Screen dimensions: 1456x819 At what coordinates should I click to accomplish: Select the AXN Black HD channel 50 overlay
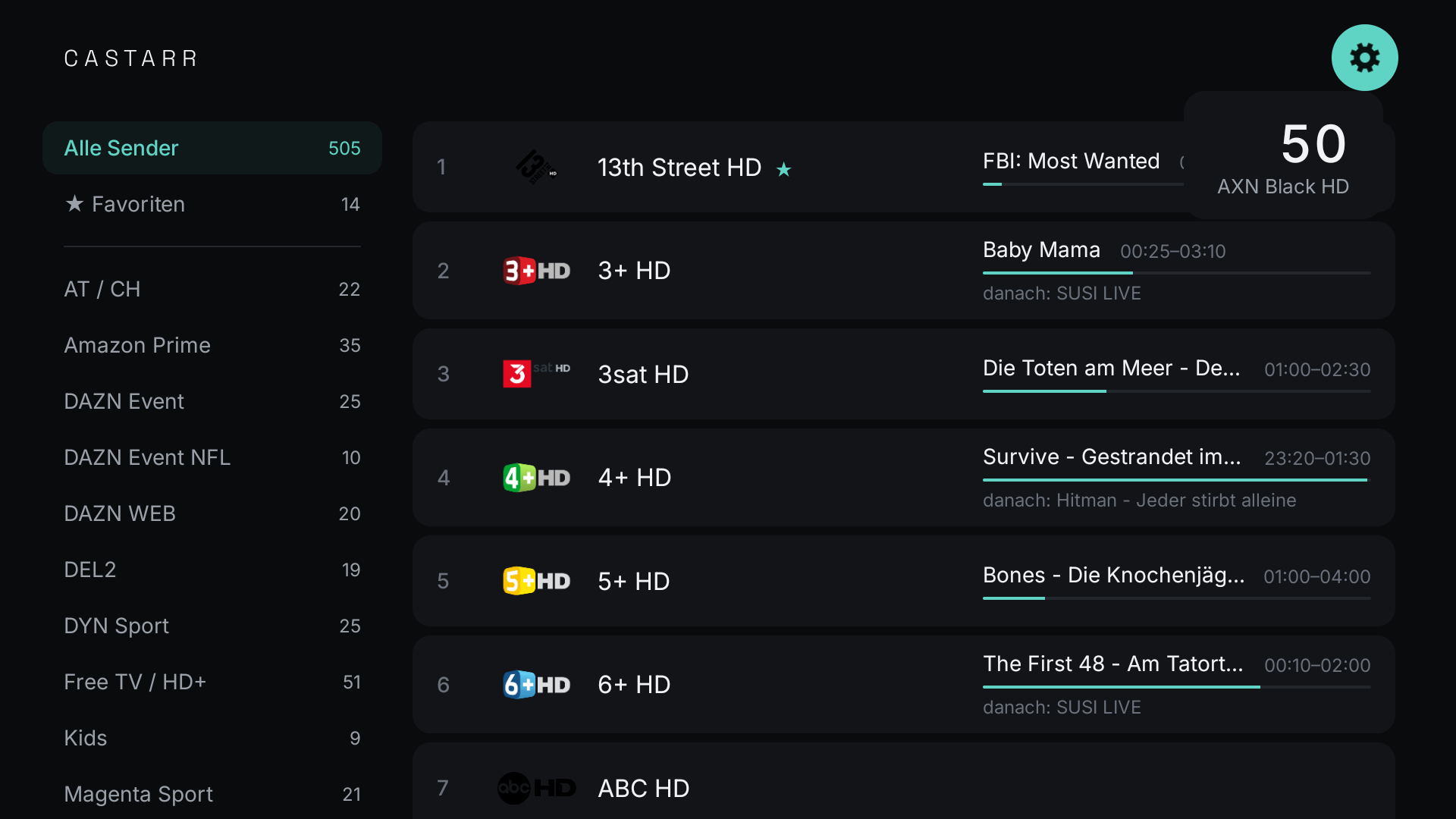(1282, 156)
